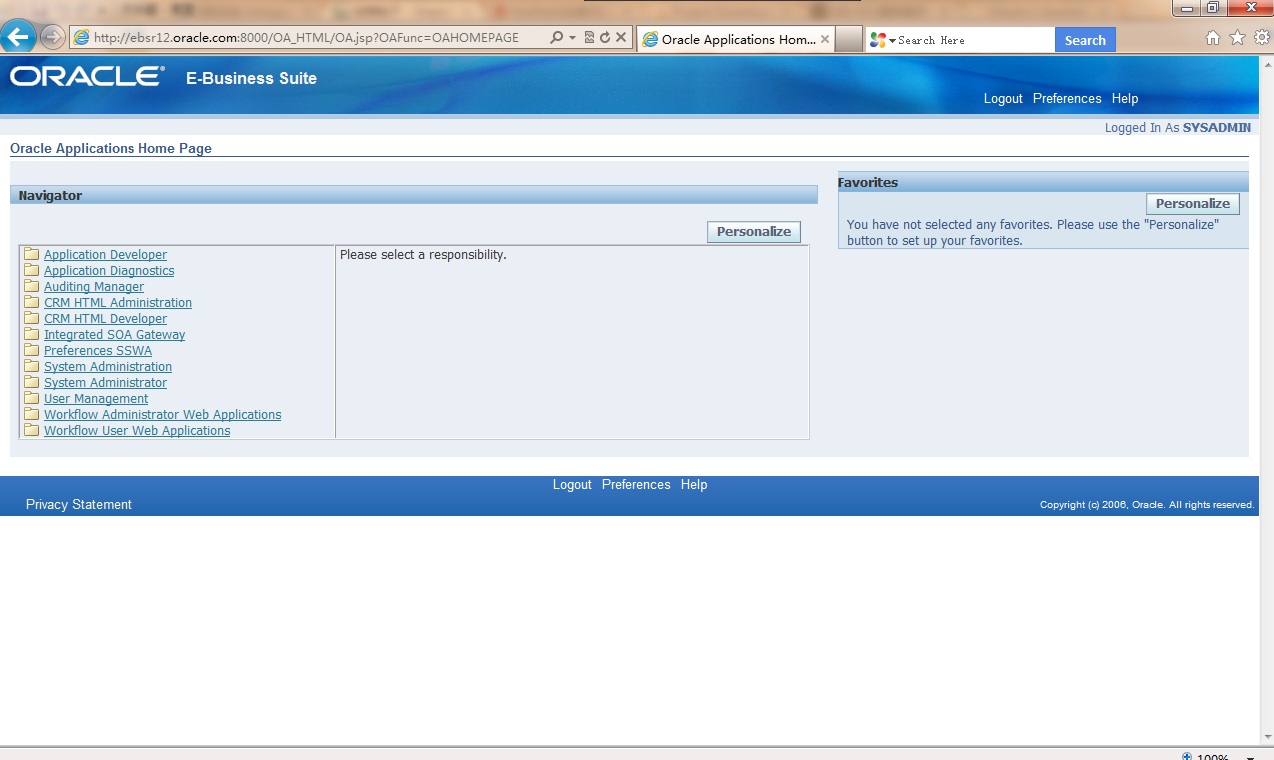Open the Application Developer responsibility link
Viewport: 1274px width, 760px height.
(x=105, y=255)
